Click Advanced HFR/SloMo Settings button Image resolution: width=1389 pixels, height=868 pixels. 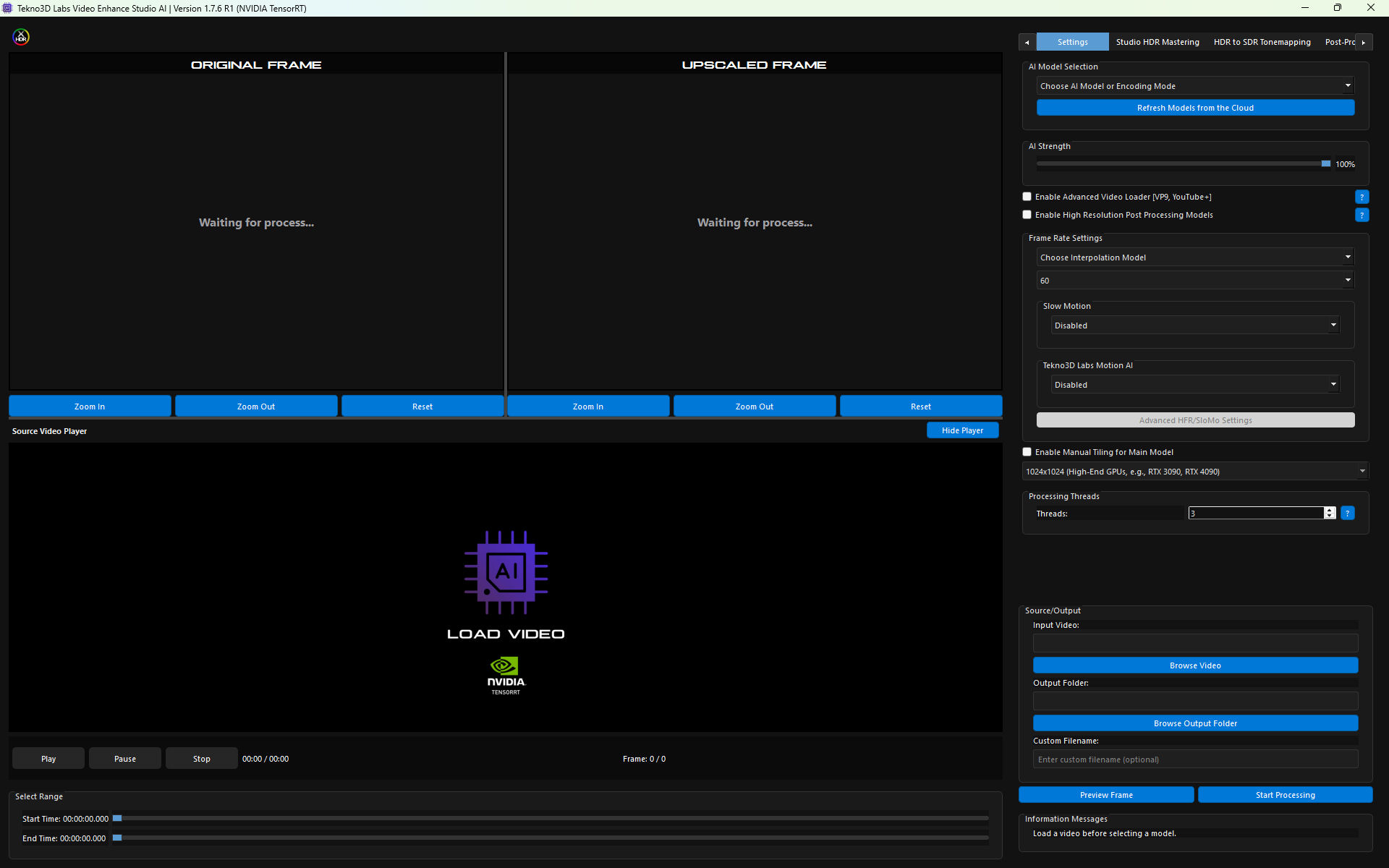[1195, 420]
